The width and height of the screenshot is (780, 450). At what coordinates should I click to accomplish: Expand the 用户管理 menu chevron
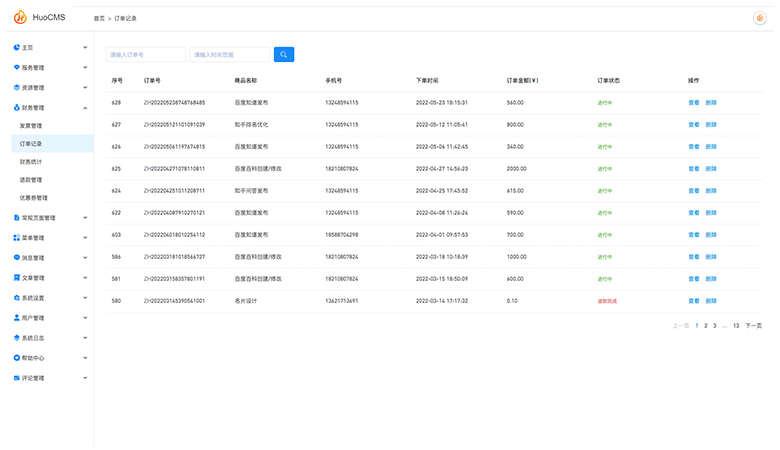click(x=85, y=318)
